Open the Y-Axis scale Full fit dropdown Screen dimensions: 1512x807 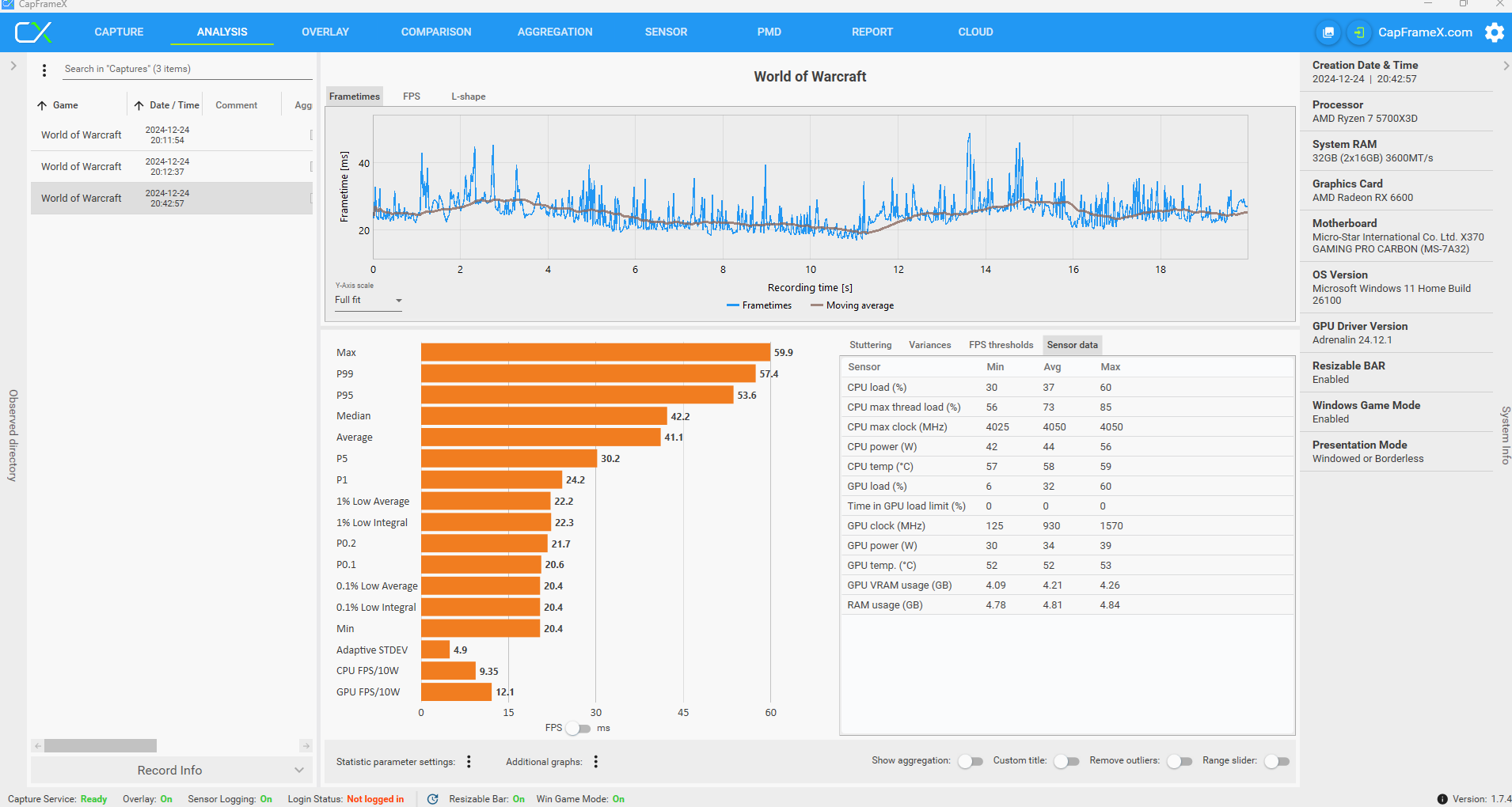point(369,301)
